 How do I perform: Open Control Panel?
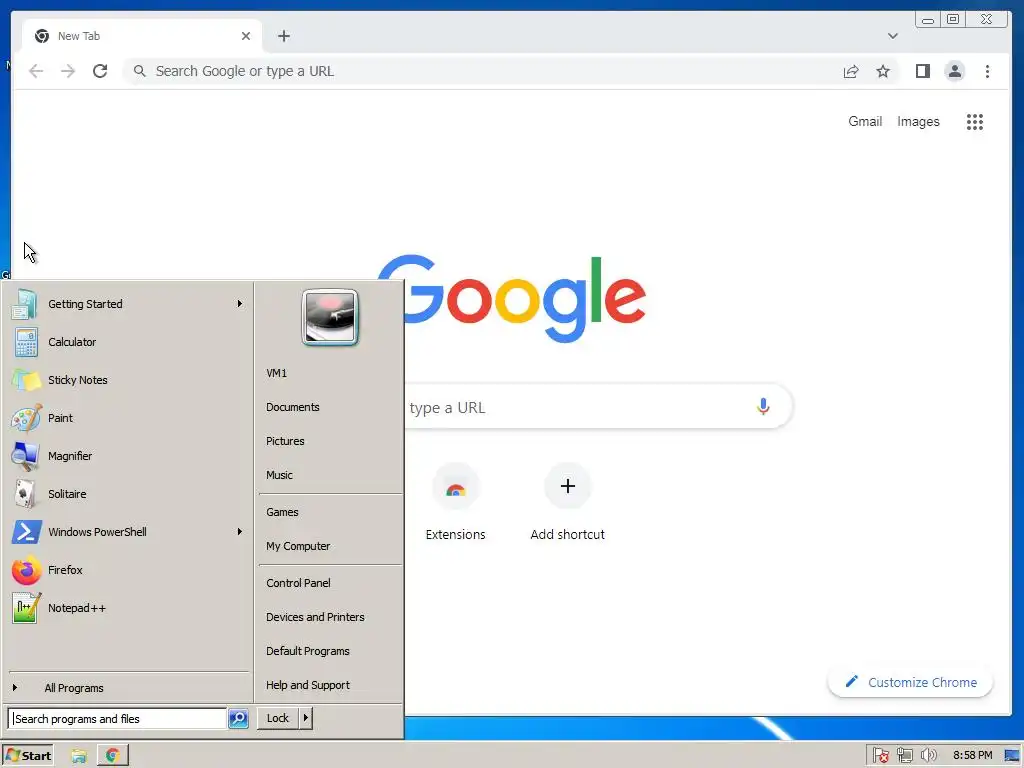tap(298, 583)
